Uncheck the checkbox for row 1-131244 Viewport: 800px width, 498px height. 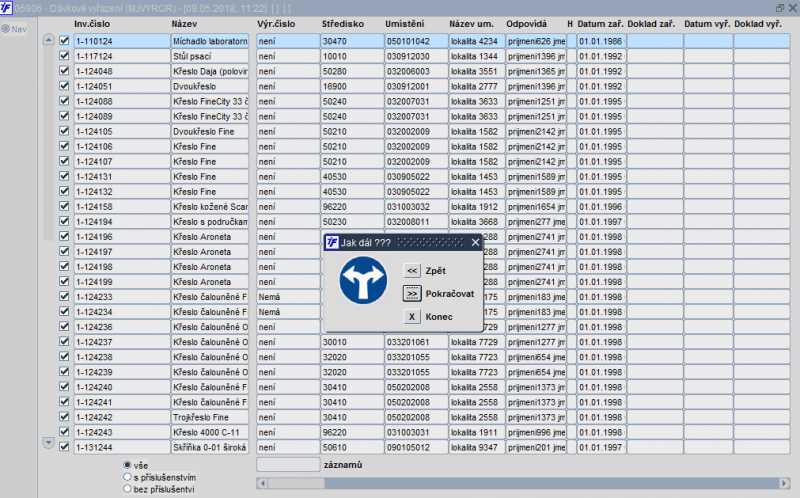[x=64, y=447]
